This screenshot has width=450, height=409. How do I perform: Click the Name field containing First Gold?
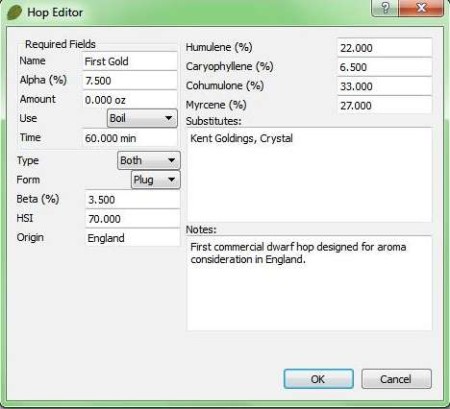click(x=130, y=61)
